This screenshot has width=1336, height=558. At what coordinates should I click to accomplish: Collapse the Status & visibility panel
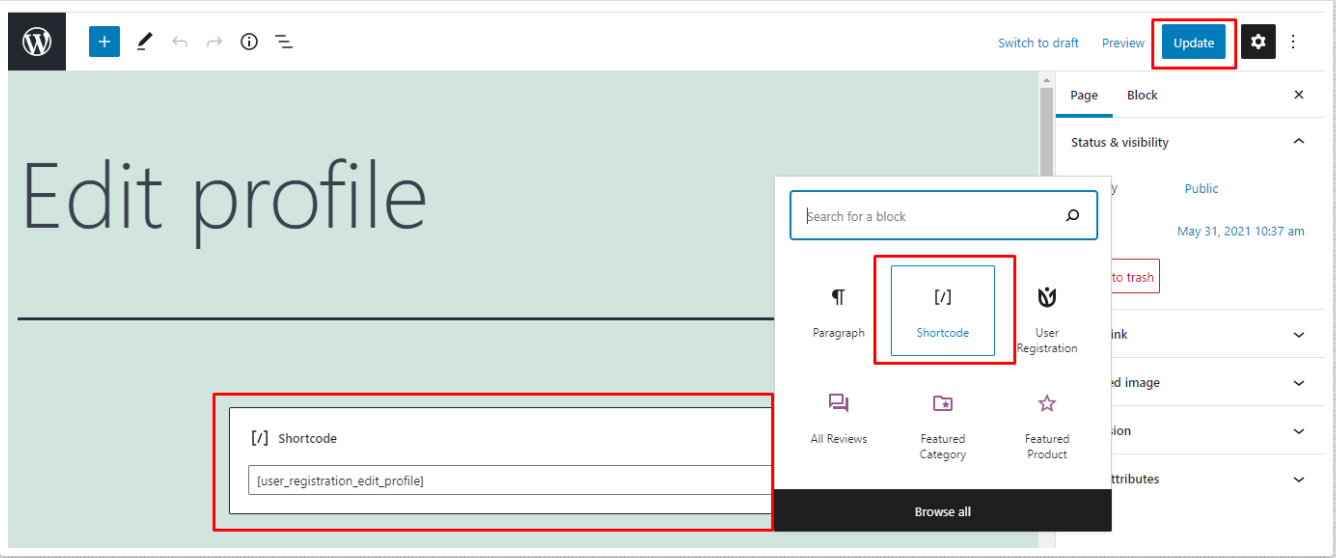click(1190, 142)
